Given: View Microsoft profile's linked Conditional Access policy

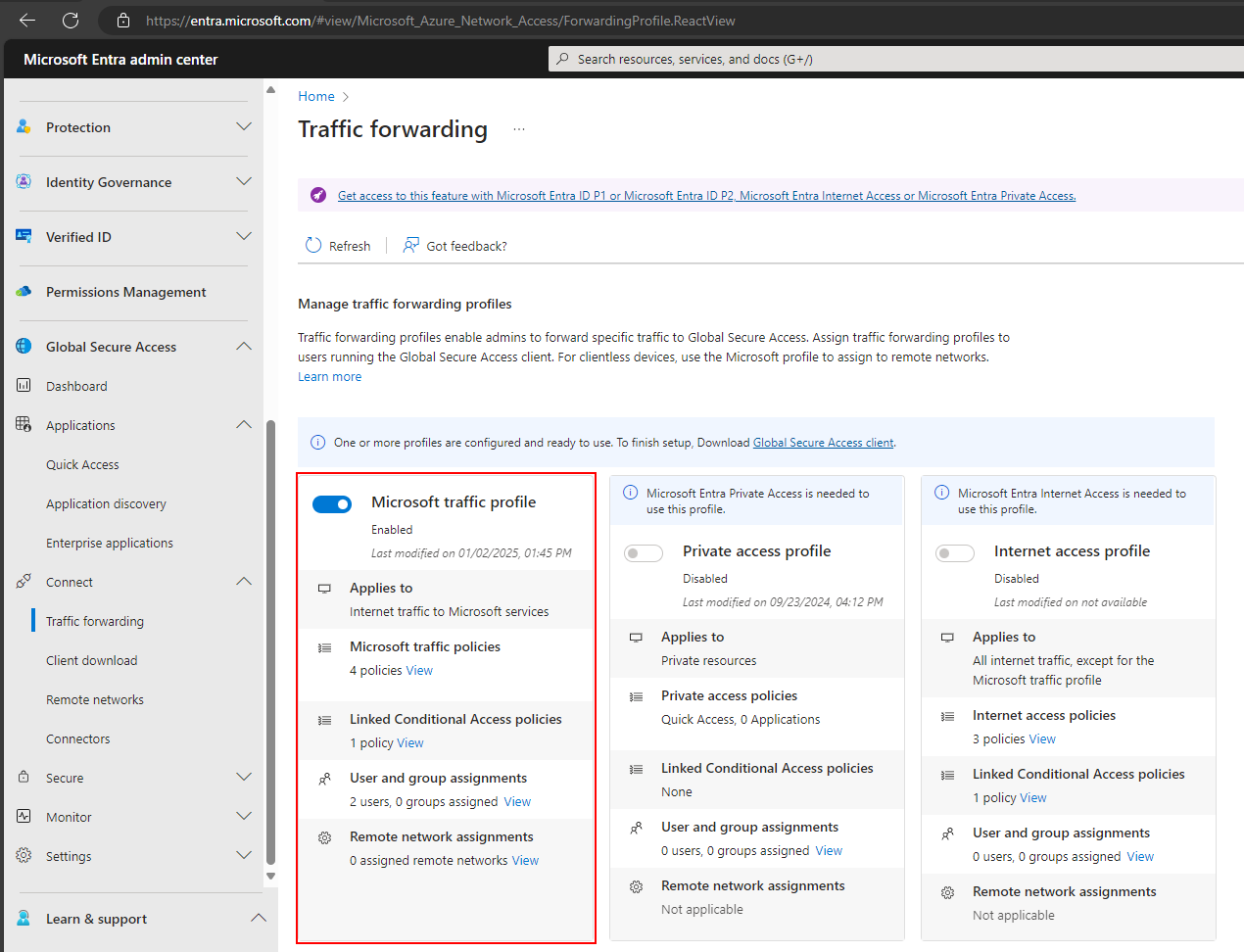Looking at the screenshot, I should click(410, 742).
